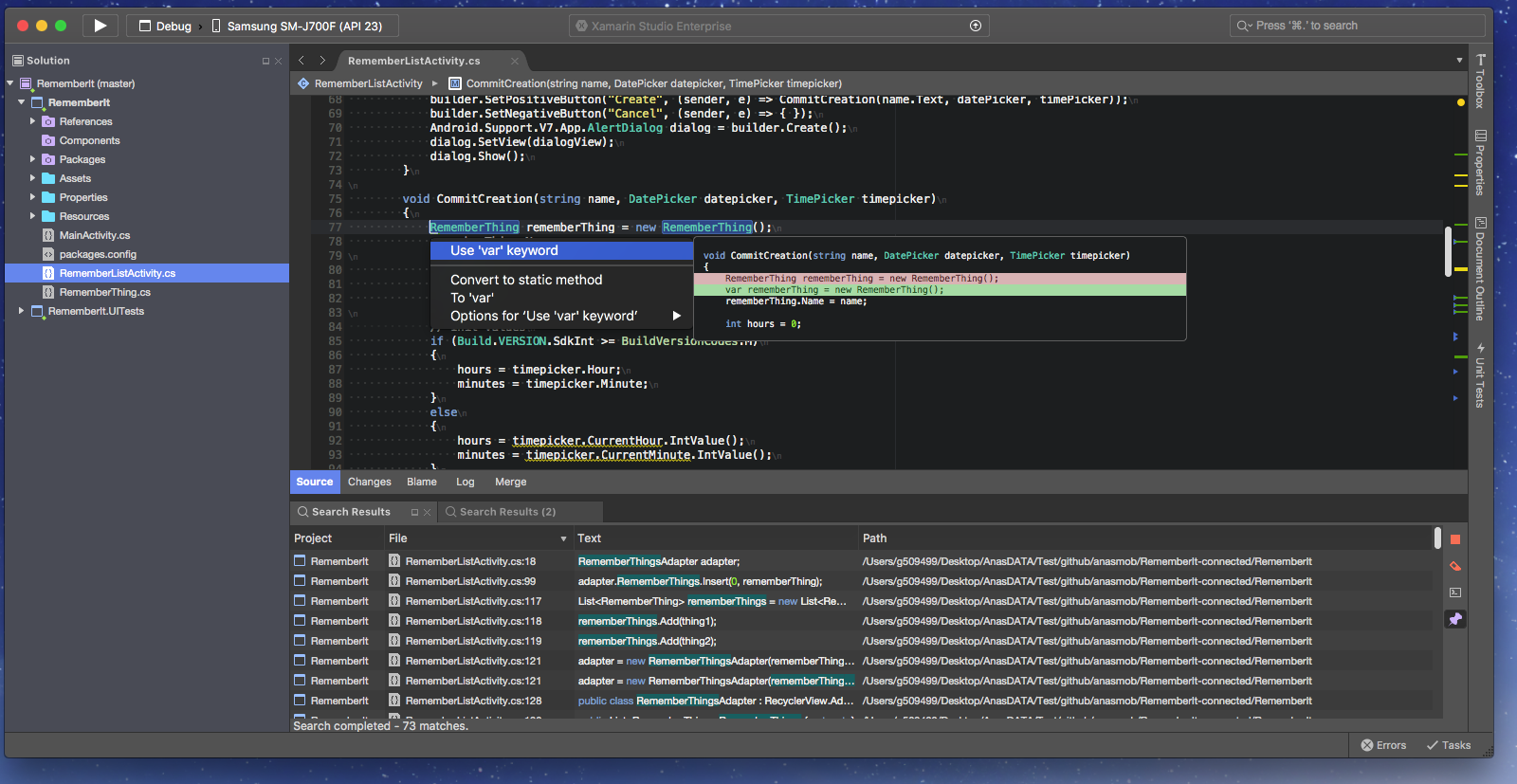The width and height of the screenshot is (1517, 784).
Task: Expand the References folder
Action: pos(32,121)
